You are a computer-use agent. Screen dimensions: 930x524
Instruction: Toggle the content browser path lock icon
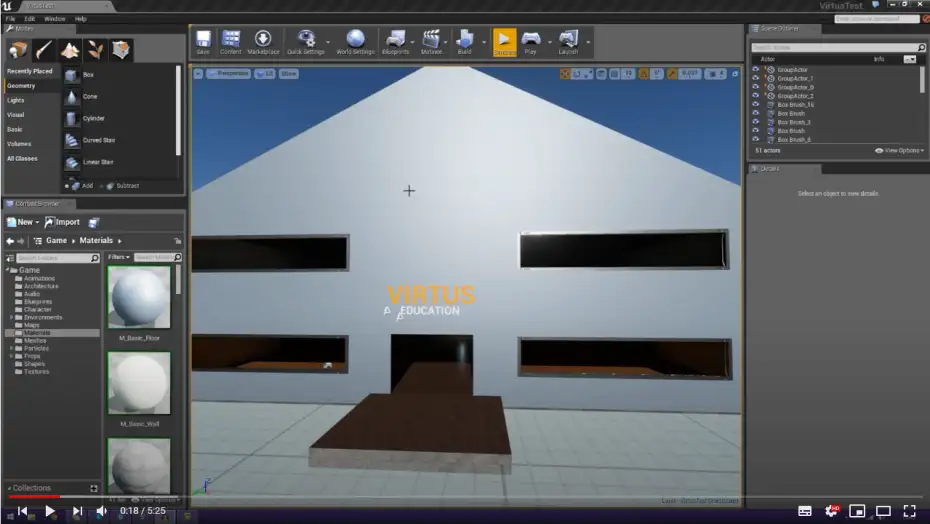point(178,241)
